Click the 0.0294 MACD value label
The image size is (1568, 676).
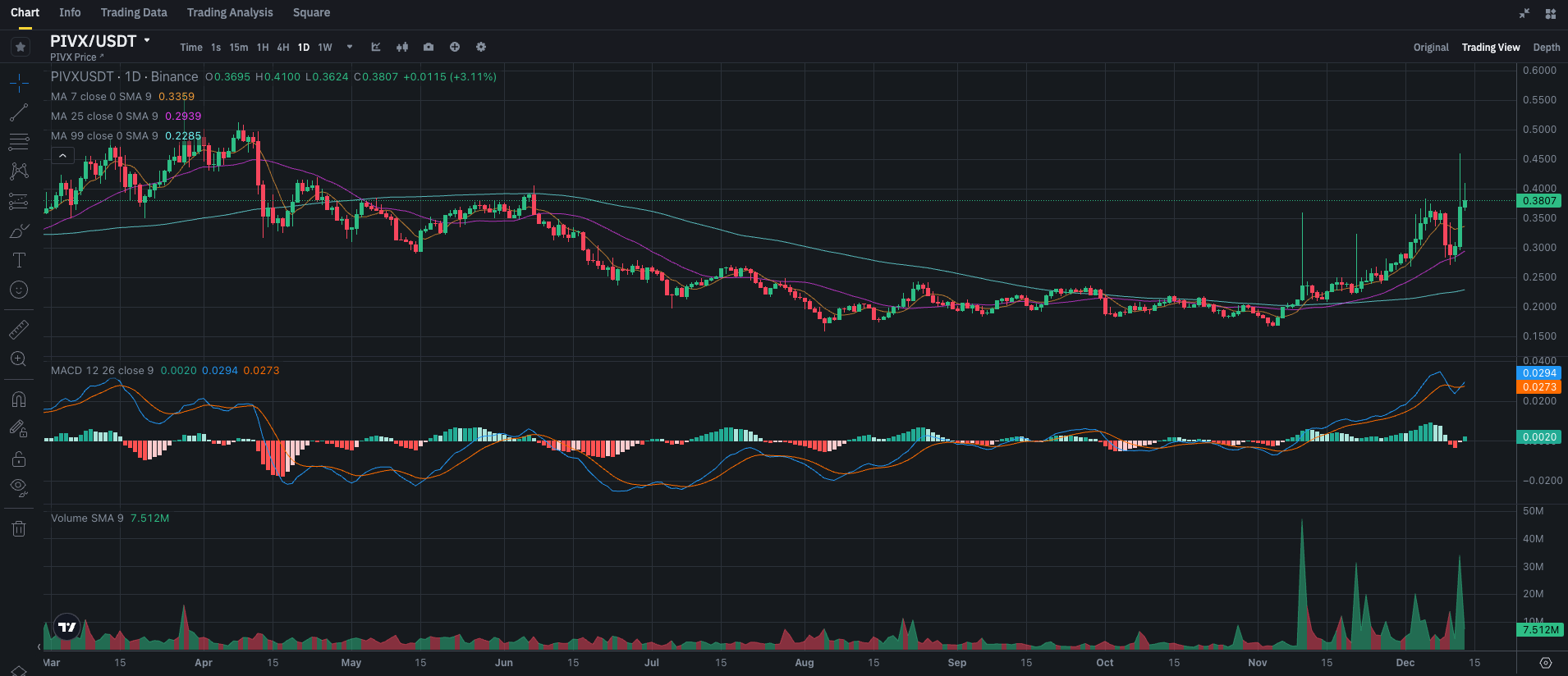pyautogui.click(x=1539, y=373)
